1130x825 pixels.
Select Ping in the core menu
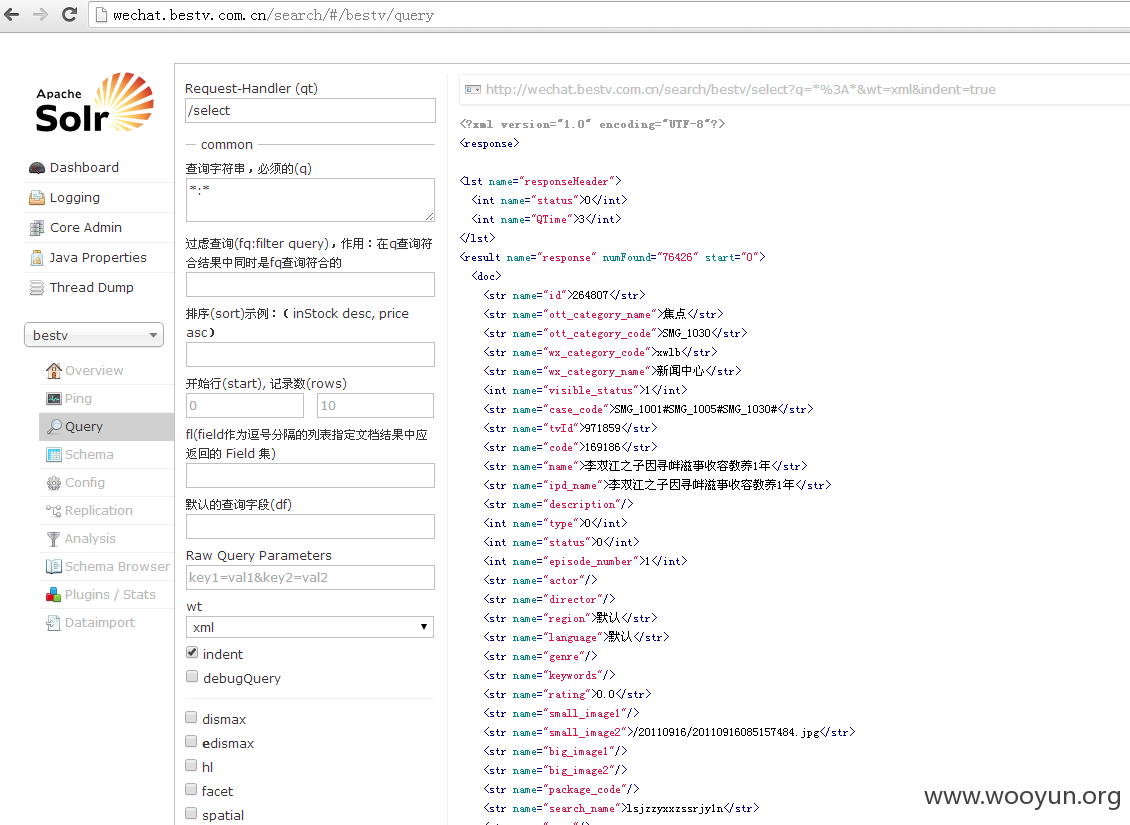coord(79,398)
